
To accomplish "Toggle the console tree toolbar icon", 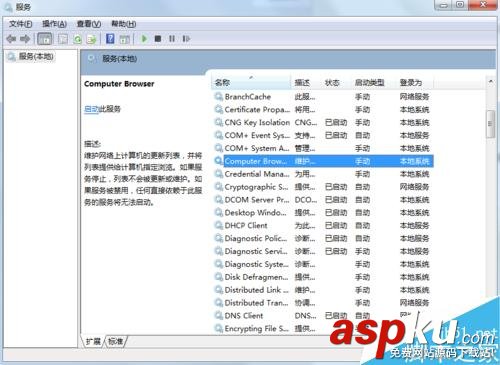I will point(44,39).
